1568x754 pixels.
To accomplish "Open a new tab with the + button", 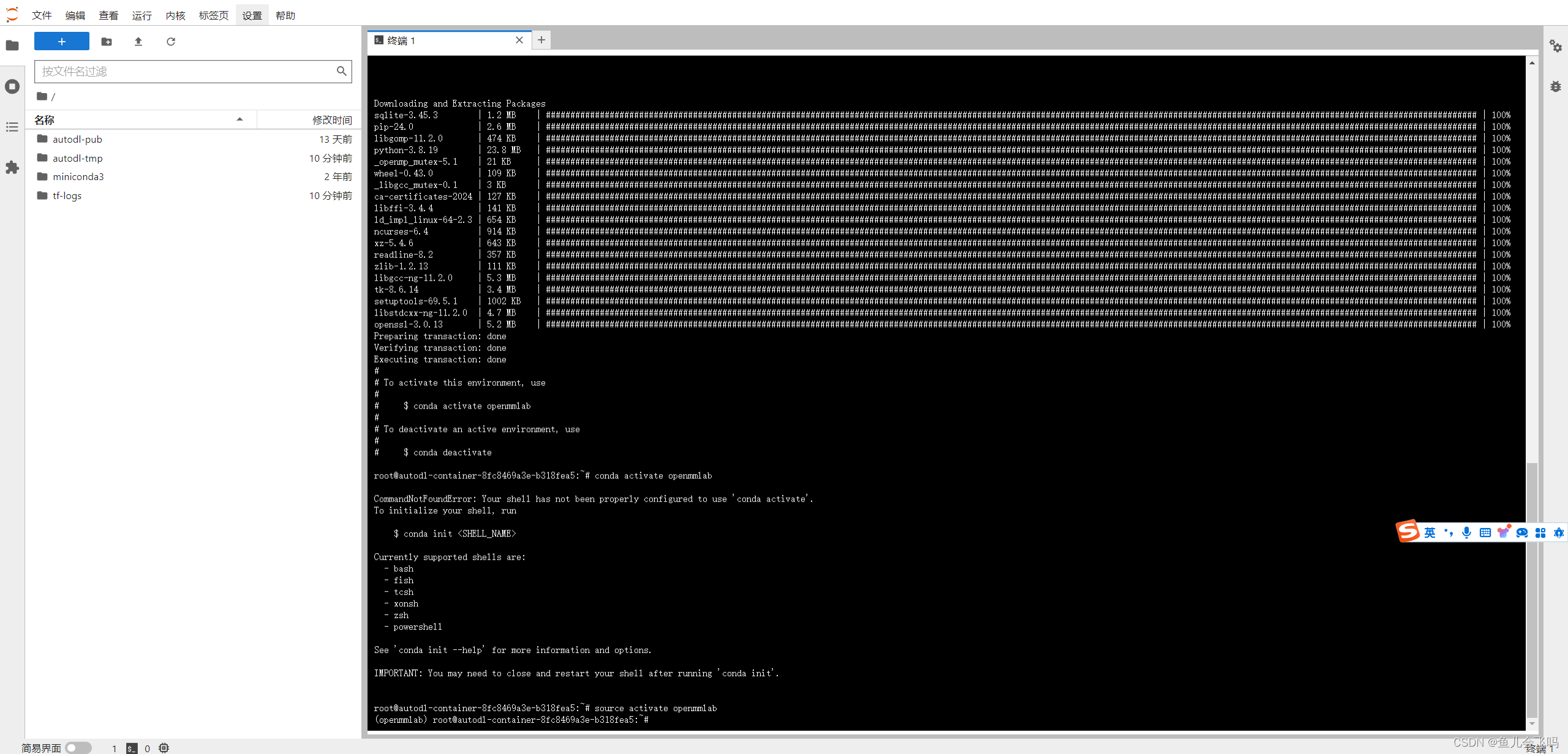I will pyautogui.click(x=541, y=39).
